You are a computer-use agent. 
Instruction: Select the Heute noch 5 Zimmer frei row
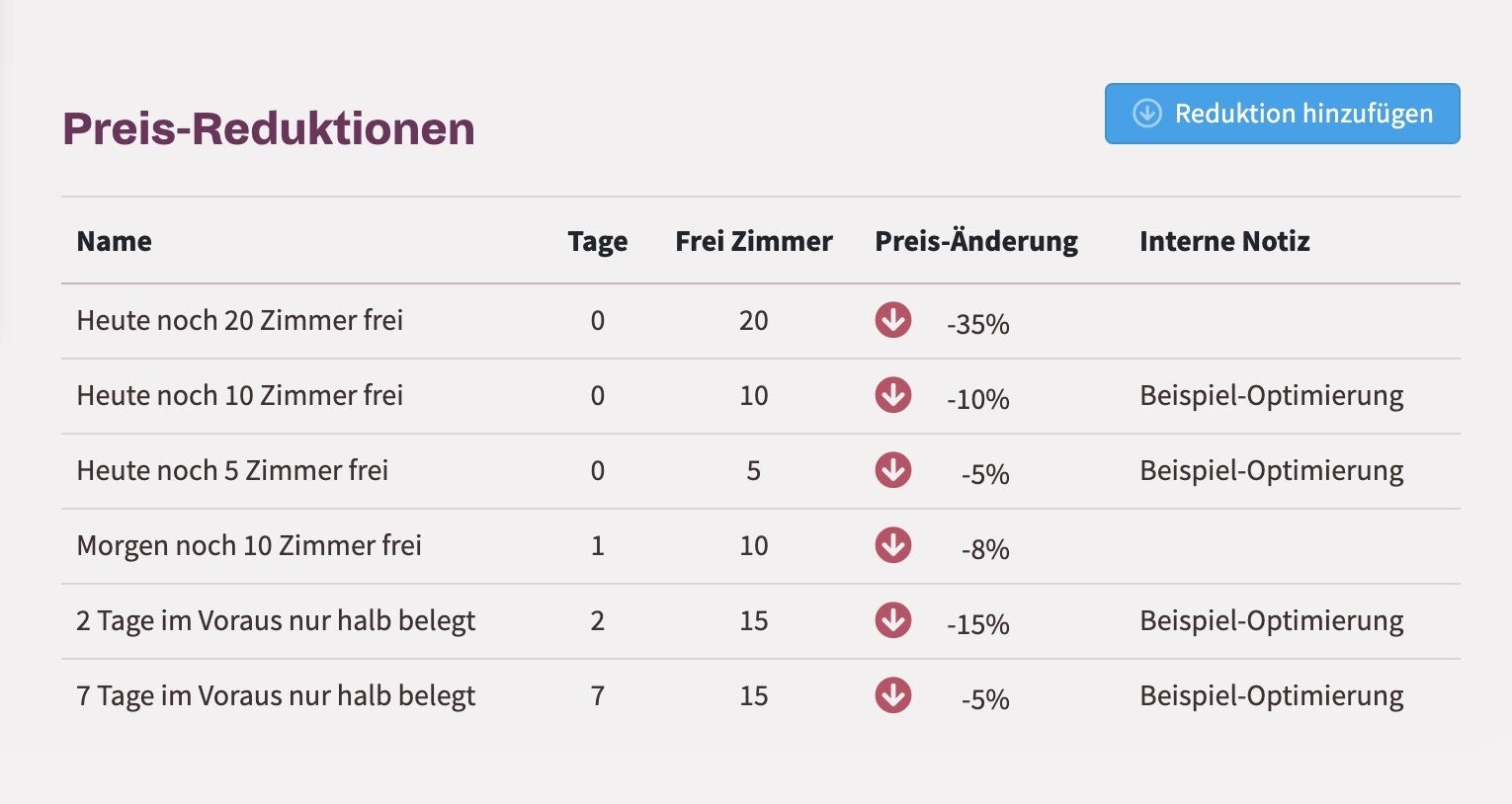(x=760, y=471)
